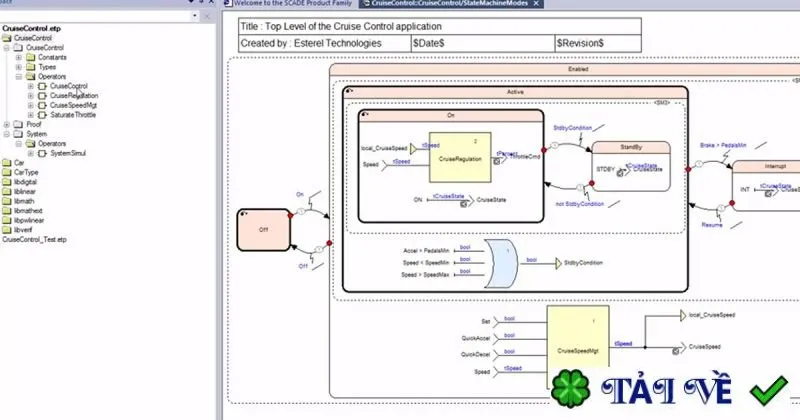Select the Interrupt state box

click(767, 186)
